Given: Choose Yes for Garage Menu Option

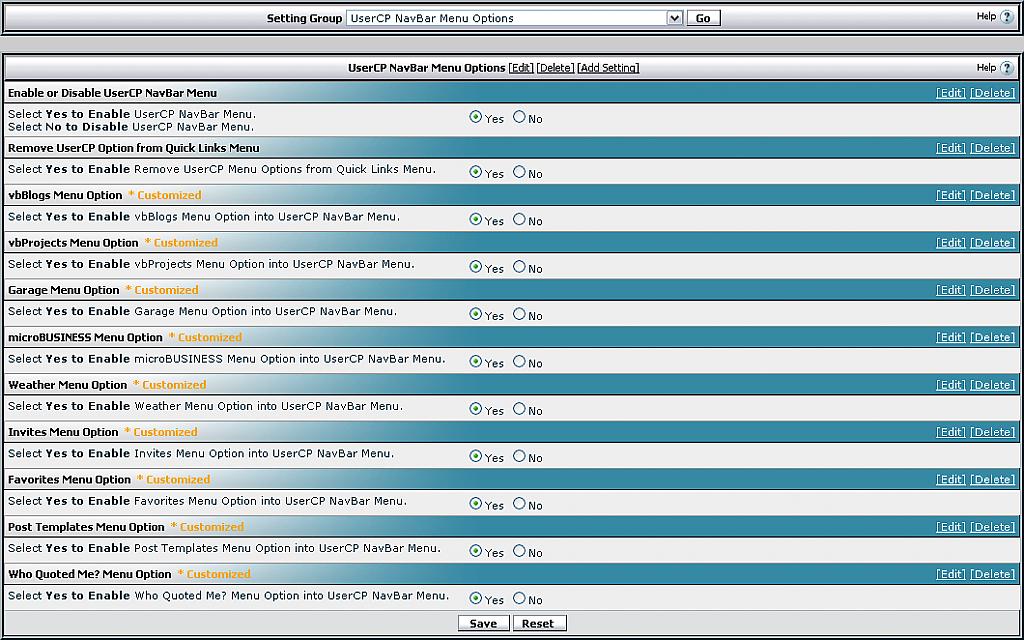Looking at the screenshot, I should 476,314.
